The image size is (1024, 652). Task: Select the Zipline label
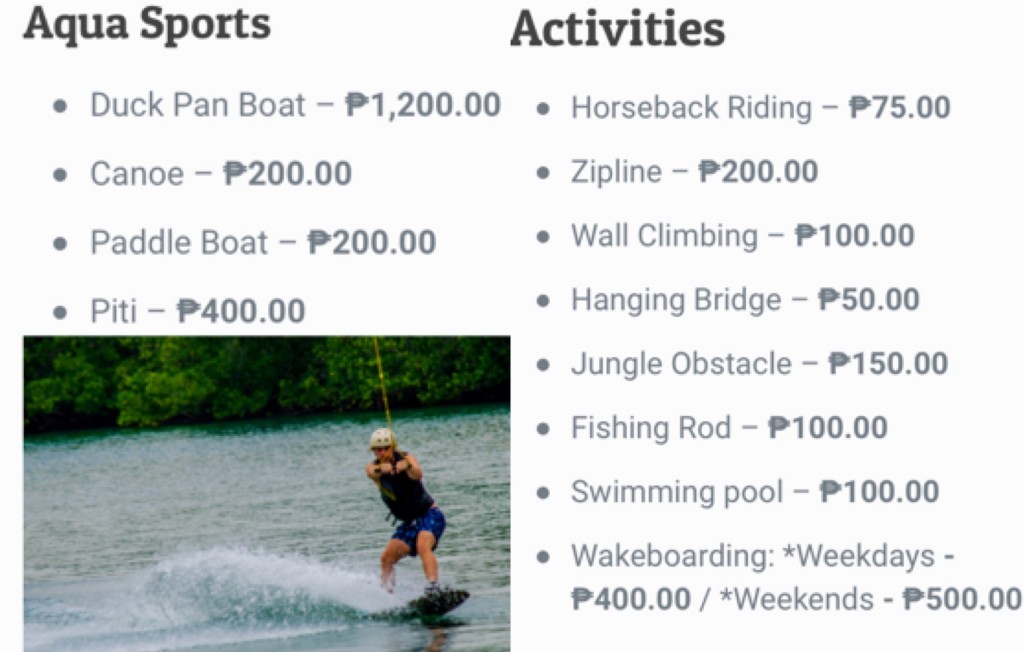click(x=616, y=172)
